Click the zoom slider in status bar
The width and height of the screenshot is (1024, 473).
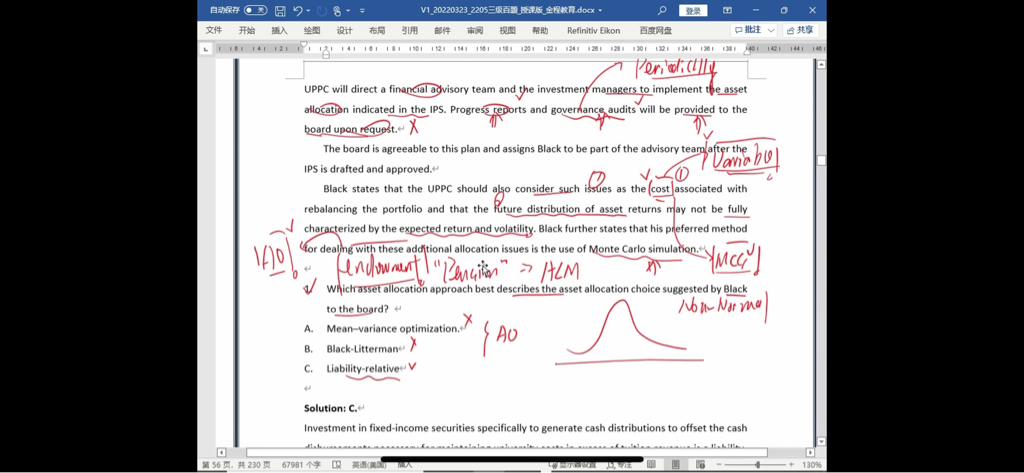[757, 465]
